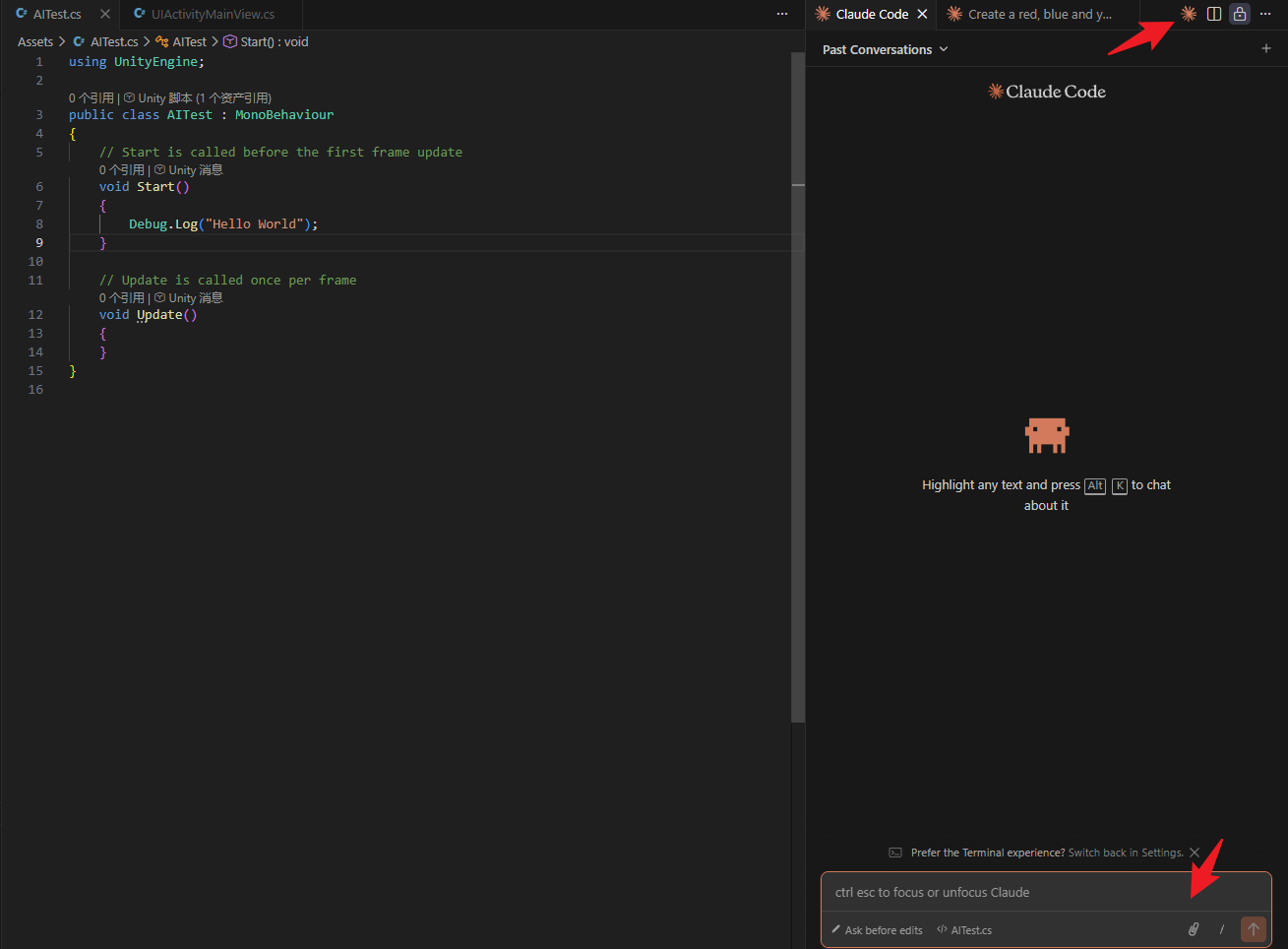
Task: Click the Claude Code icon in editor toolbar
Action: [x=1189, y=14]
